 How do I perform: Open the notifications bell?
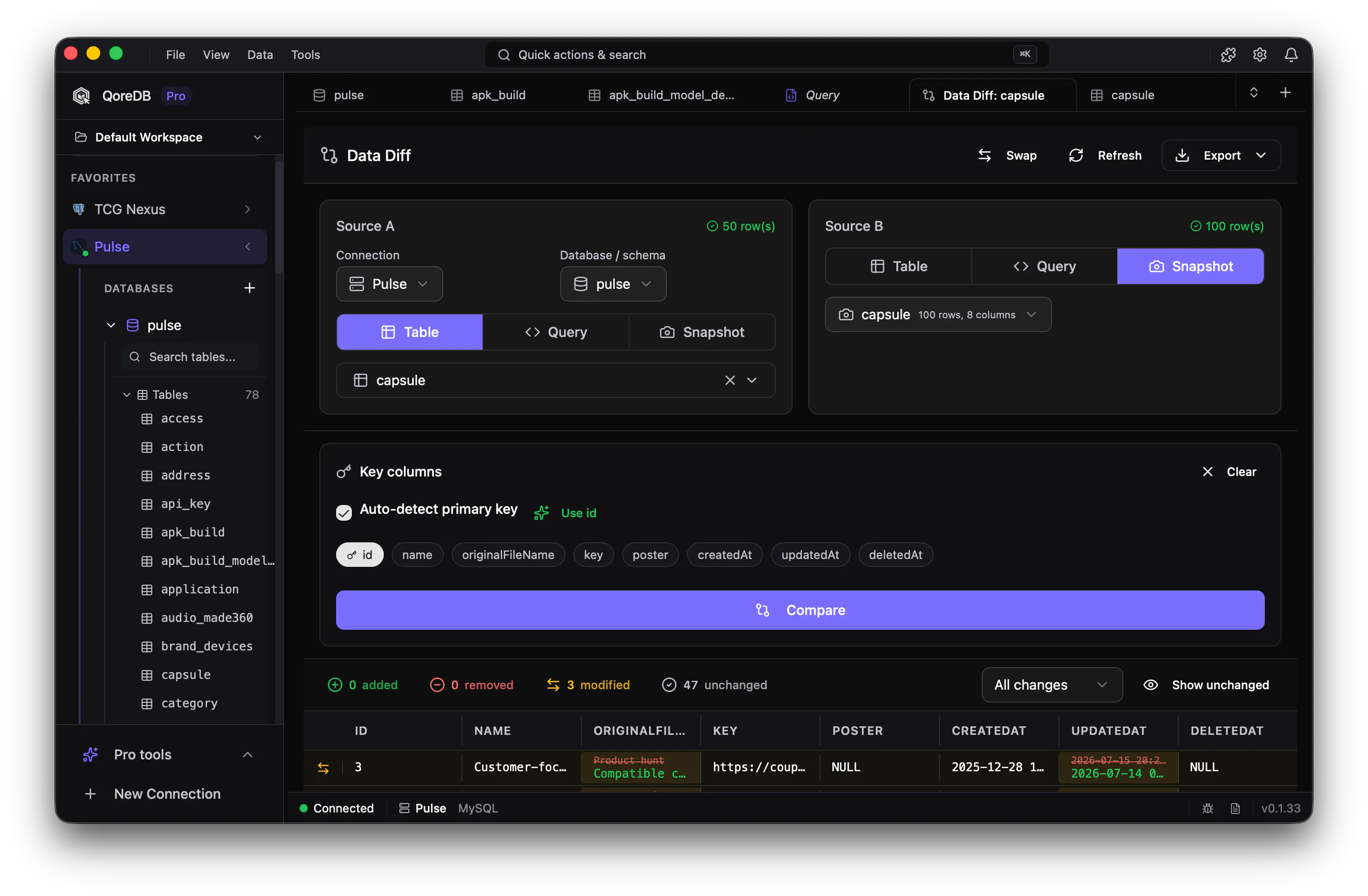tap(1291, 55)
